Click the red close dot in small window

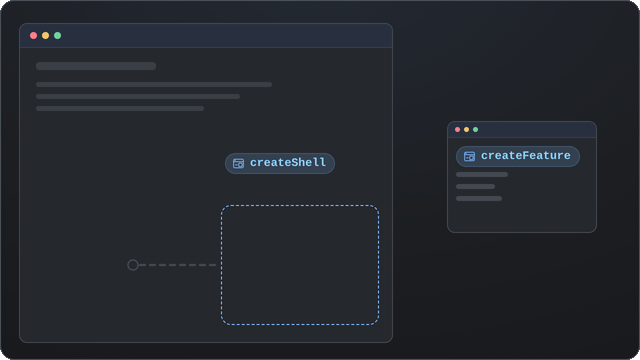[x=458, y=129]
